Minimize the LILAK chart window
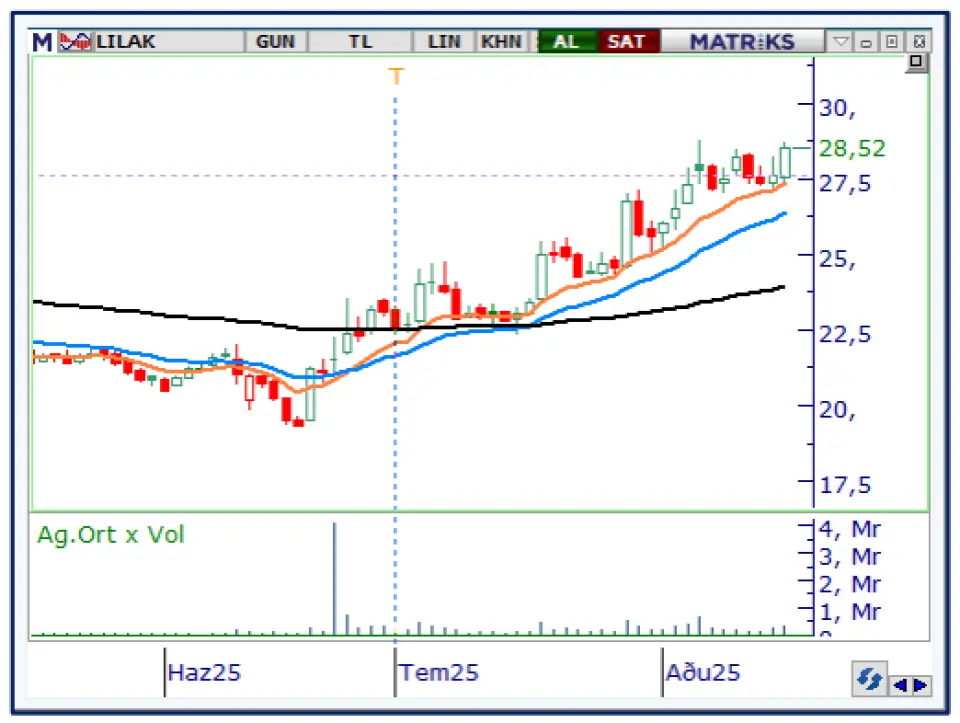The image size is (960, 723). pos(866,42)
